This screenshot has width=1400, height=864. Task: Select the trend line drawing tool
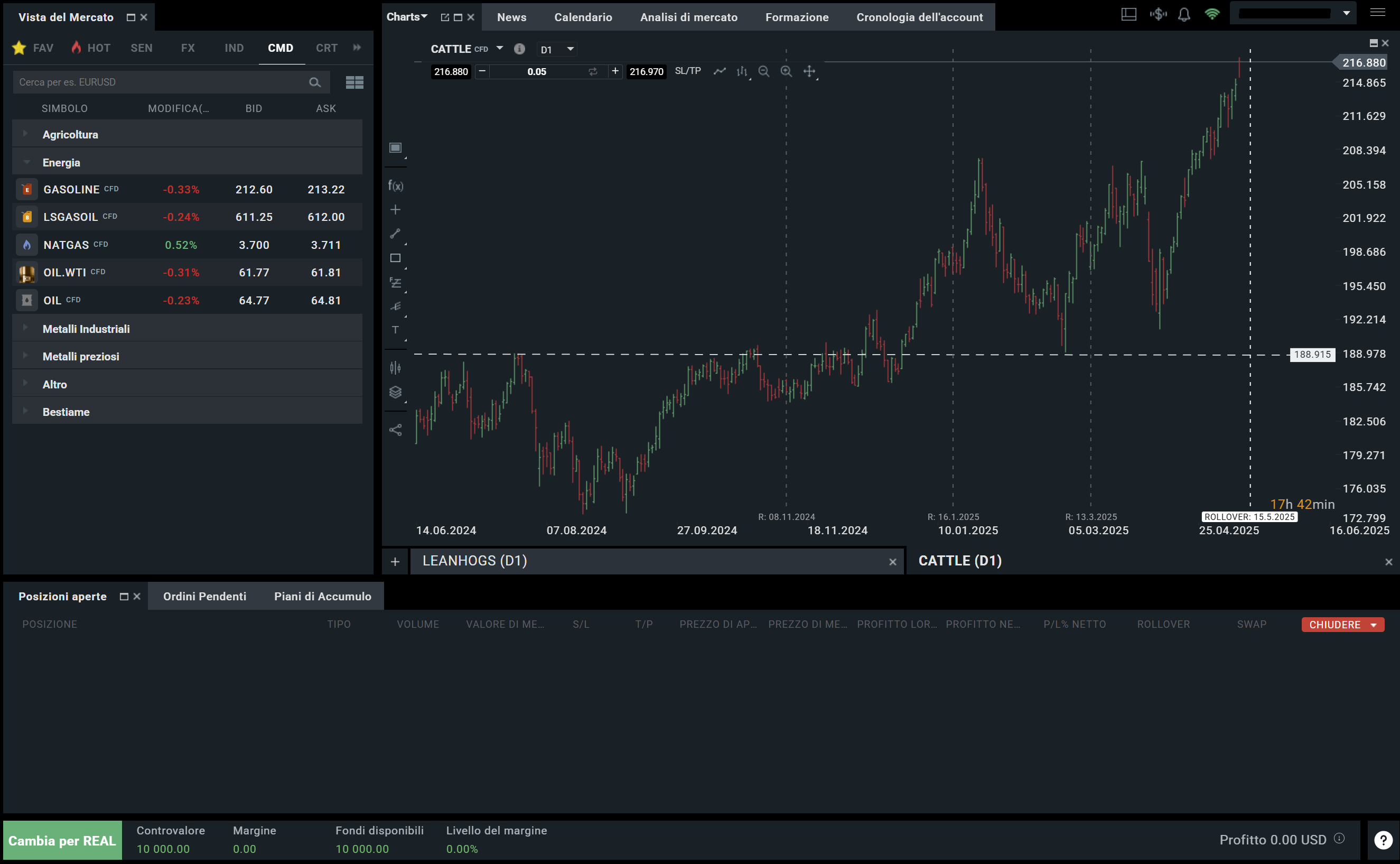click(x=395, y=233)
